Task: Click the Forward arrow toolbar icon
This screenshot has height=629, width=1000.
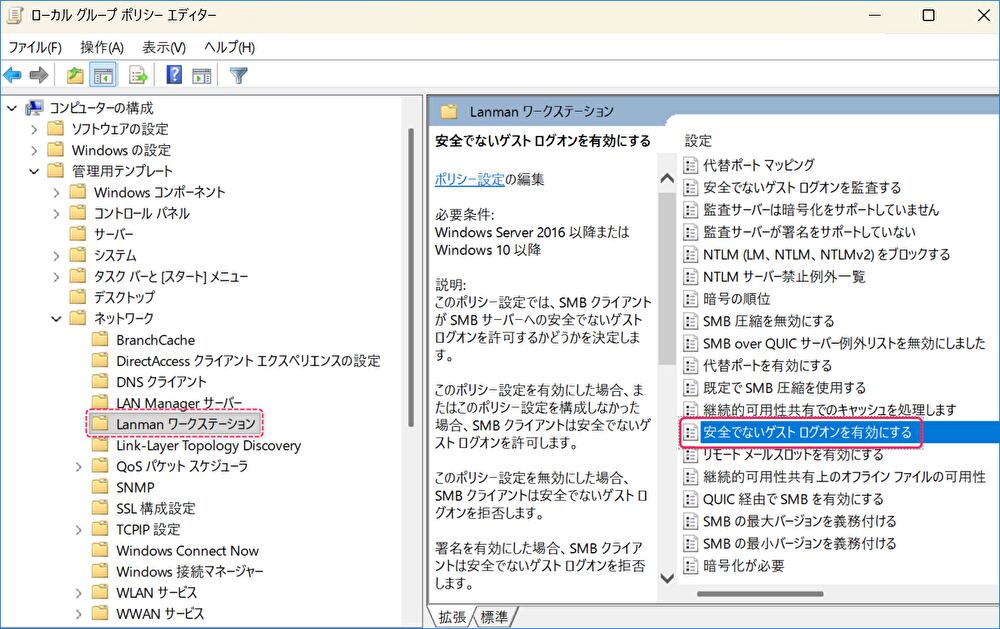Action: (x=39, y=75)
